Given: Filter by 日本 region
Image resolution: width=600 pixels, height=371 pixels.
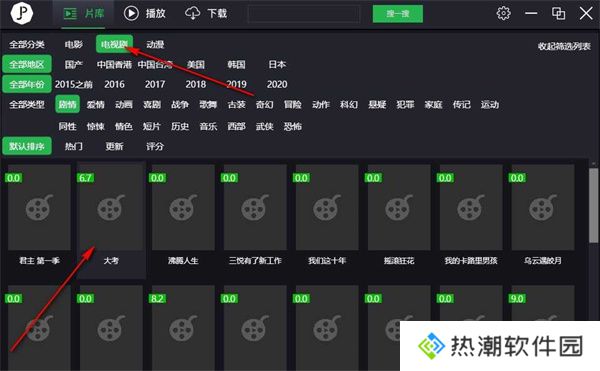Looking at the screenshot, I should pyautogui.click(x=277, y=64).
